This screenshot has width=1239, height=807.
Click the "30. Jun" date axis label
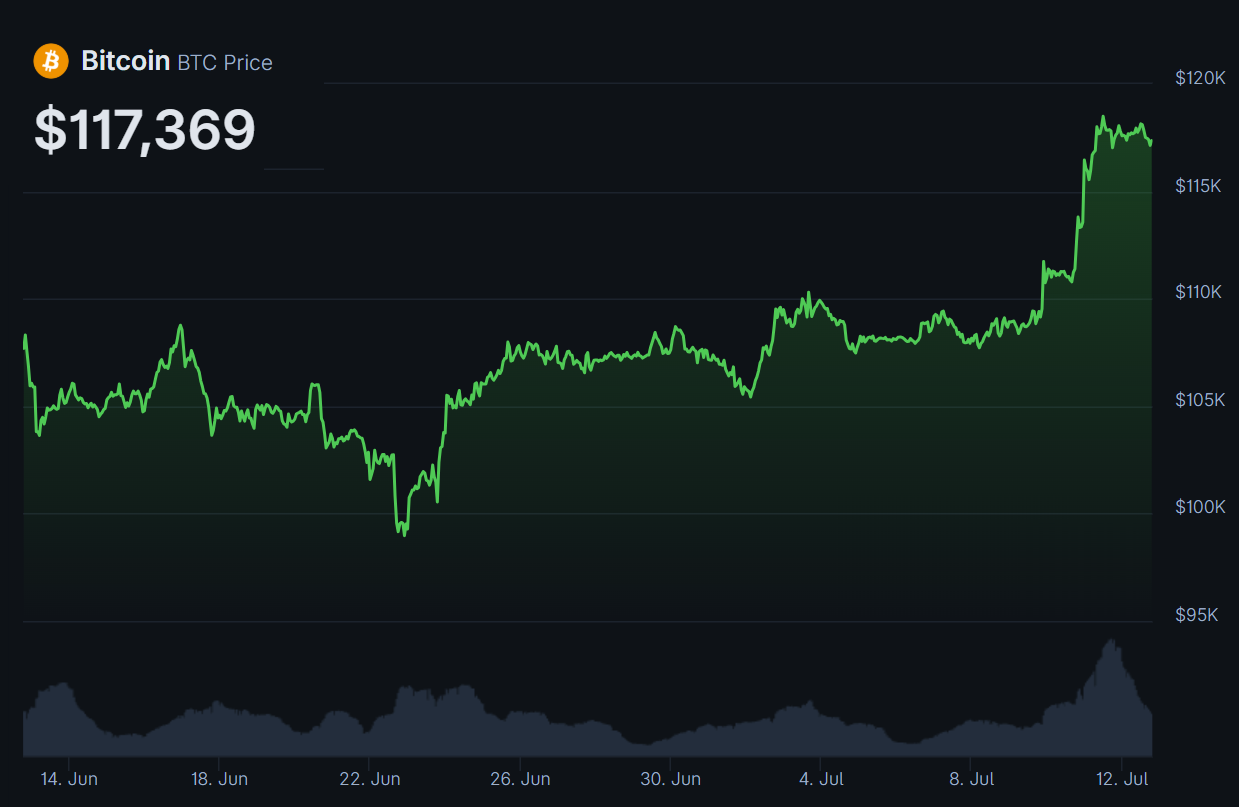(x=670, y=778)
